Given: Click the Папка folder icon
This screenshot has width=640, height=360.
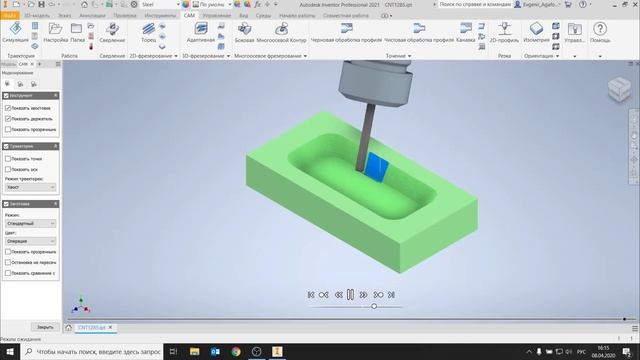Looking at the screenshot, I should (76, 29).
